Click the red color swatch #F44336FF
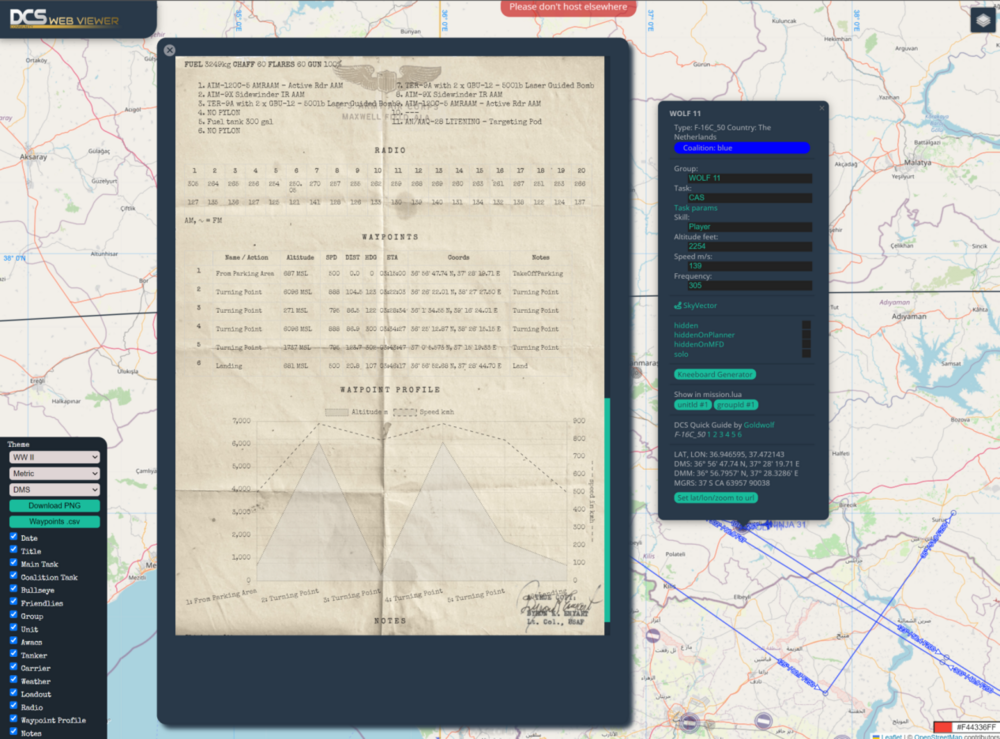The width and height of the screenshot is (1000, 739). 943,727
